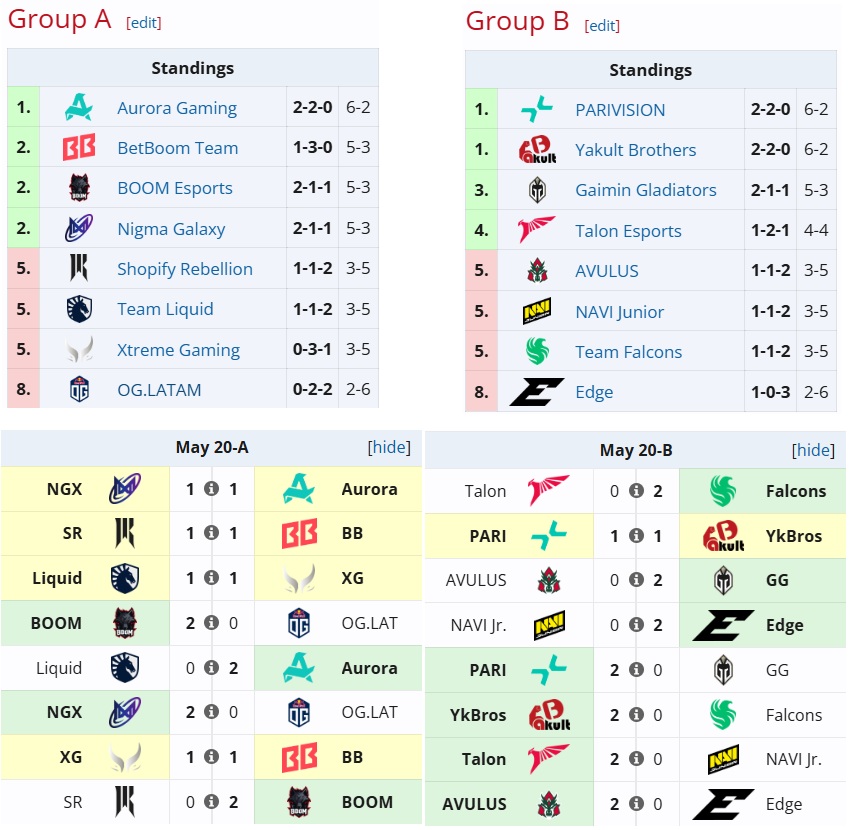Image resolution: width=852 pixels, height=830 pixels.
Task: Click the Team Falcons logo in standings
Action: 537,351
